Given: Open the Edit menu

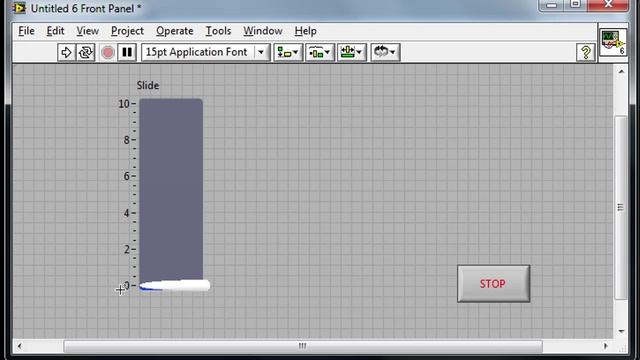Looking at the screenshot, I should [55, 31].
